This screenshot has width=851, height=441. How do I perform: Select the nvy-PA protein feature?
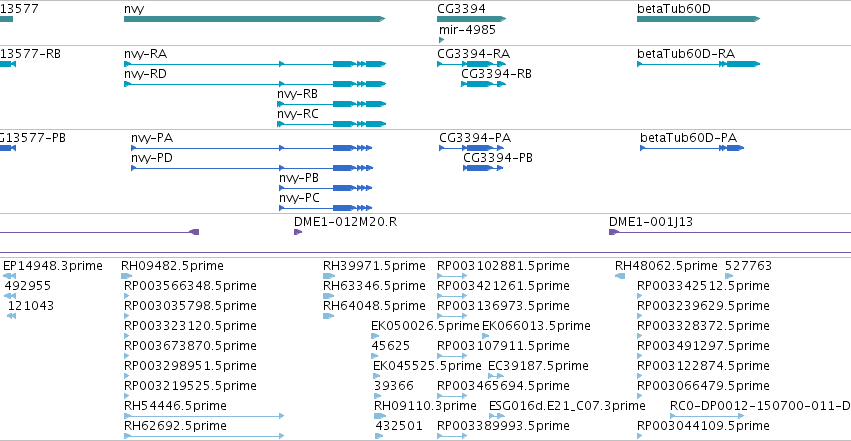click(252, 148)
